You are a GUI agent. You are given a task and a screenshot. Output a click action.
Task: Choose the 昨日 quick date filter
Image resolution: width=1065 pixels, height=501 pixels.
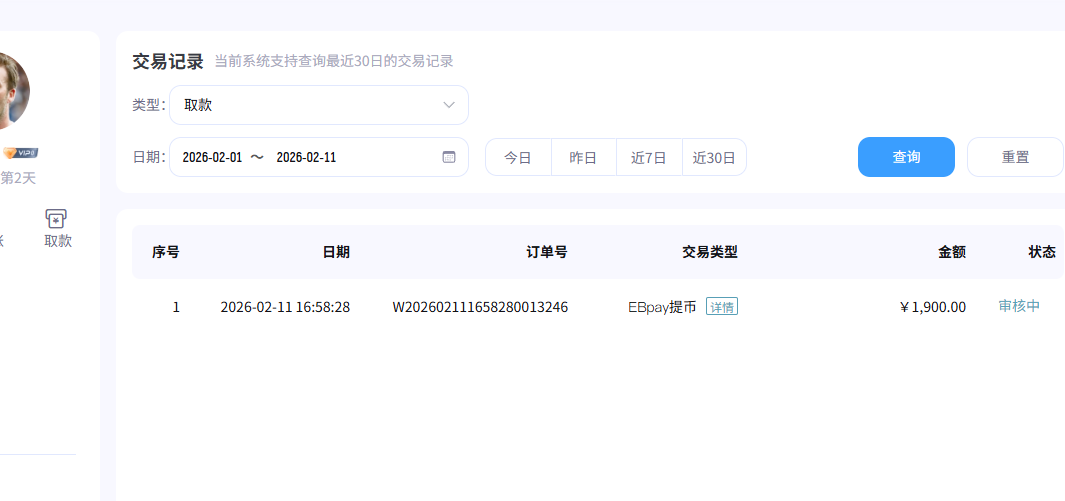[583, 157]
